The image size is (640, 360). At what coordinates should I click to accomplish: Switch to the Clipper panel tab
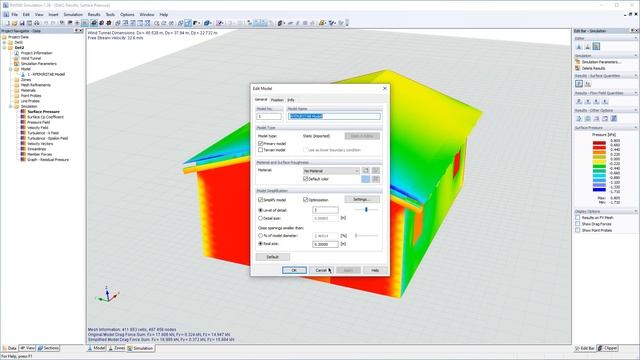[x=607, y=348]
